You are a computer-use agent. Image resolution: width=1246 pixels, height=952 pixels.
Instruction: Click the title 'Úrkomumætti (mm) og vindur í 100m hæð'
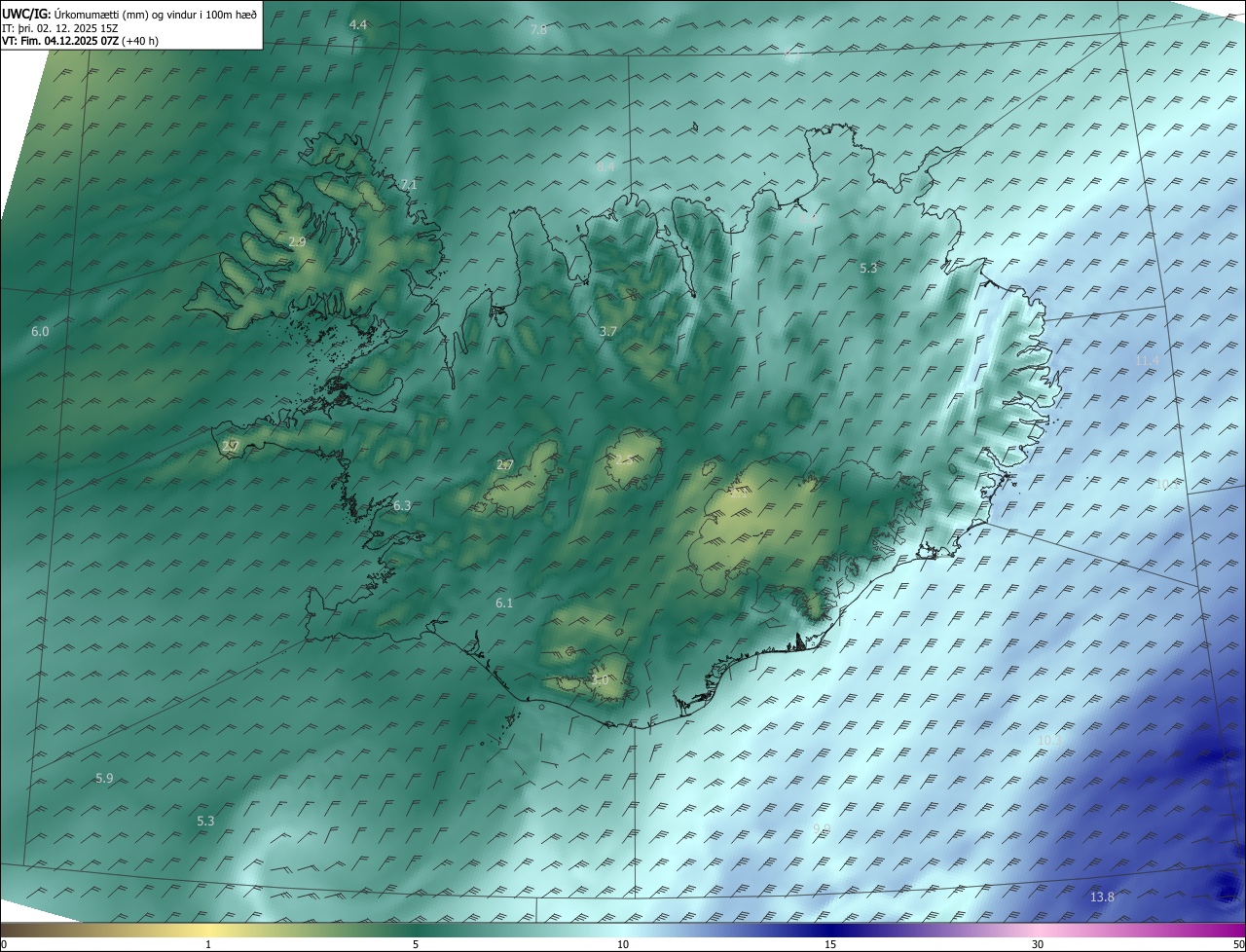point(156,15)
